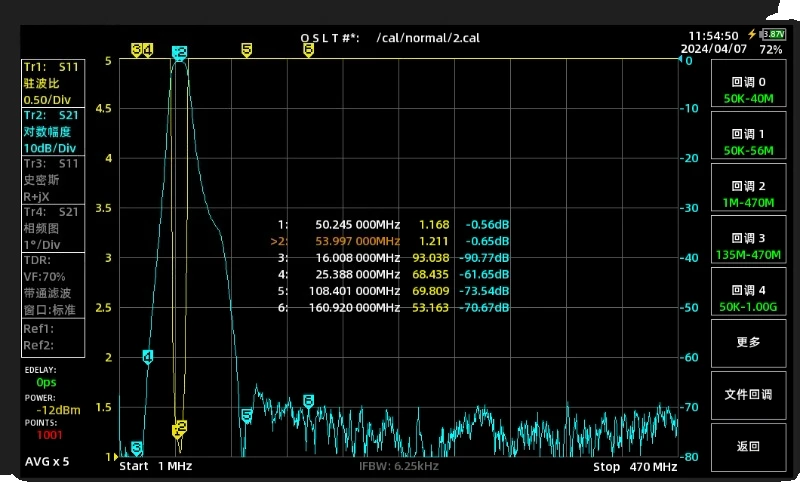
Task: Tap the Stop 470 MHz frequency label
Action: tap(635, 467)
